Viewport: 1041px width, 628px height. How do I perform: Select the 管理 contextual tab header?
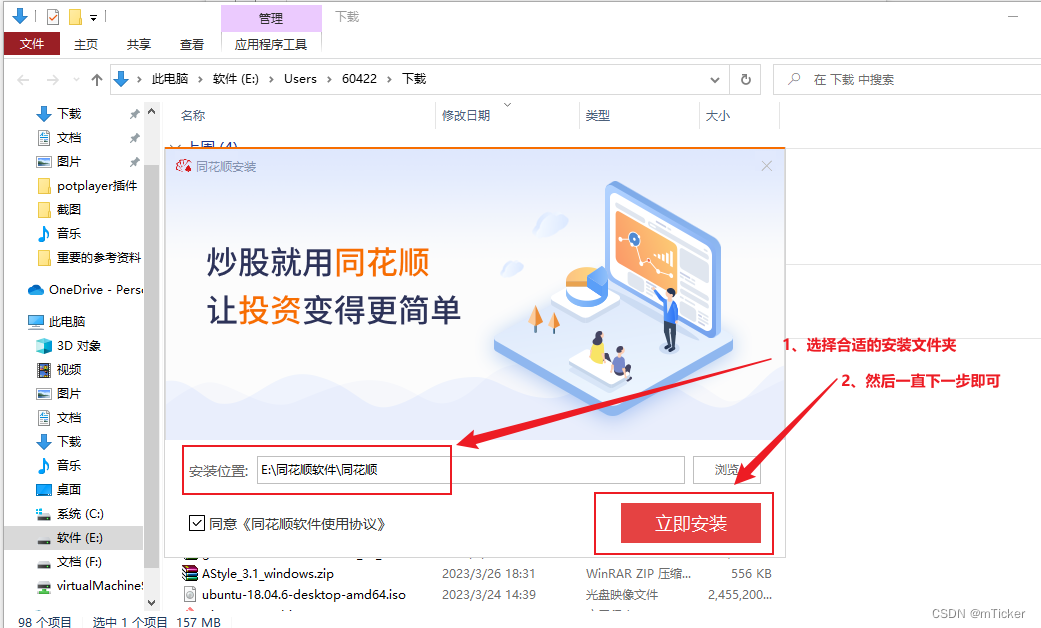[x=271, y=18]
